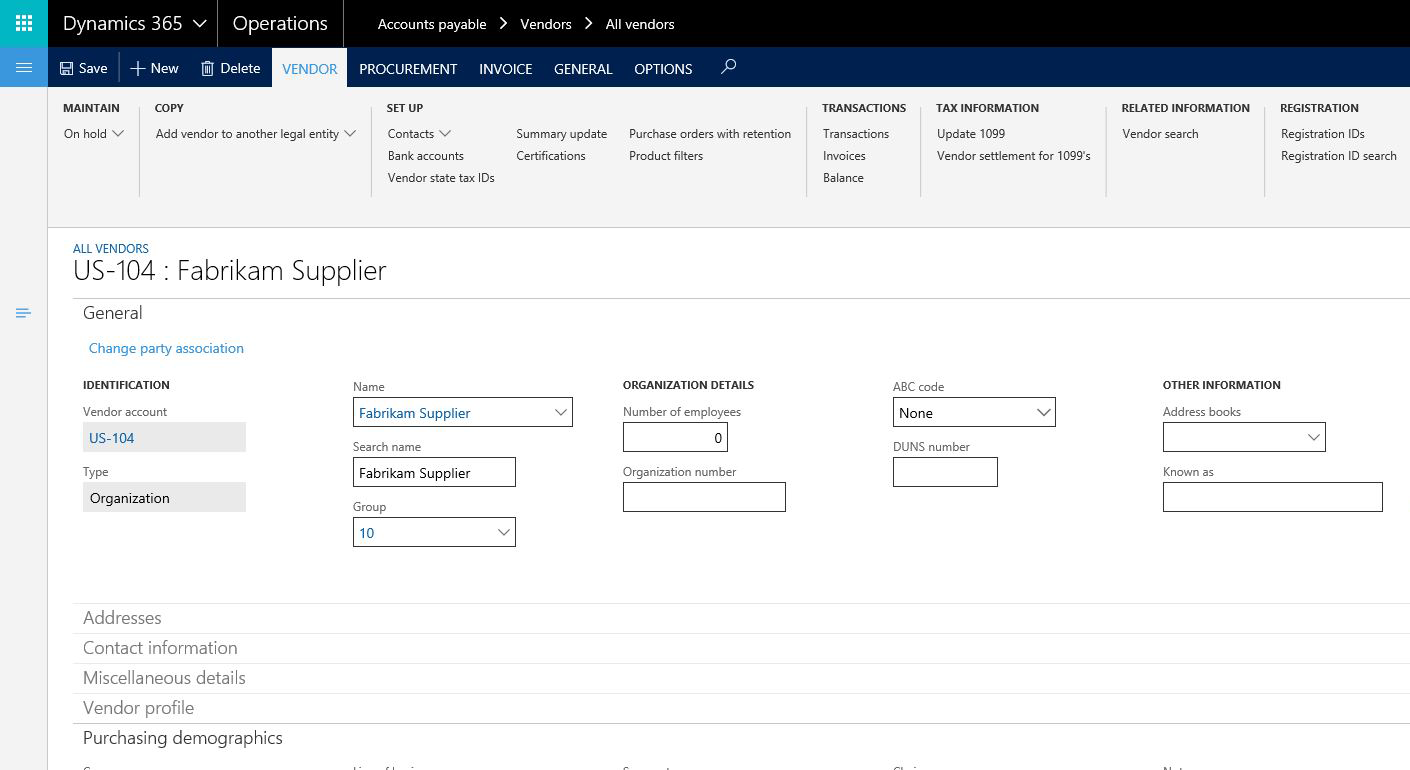Screen dimensions: 1410x770
Task: Open the PROCUREMENT tab
Action: click(x=408, y=68)
